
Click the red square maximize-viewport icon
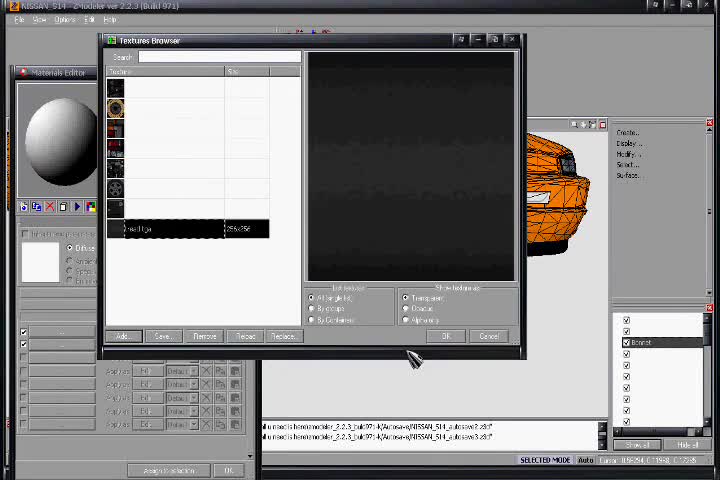pyautogui.click(x=602, y=124)
